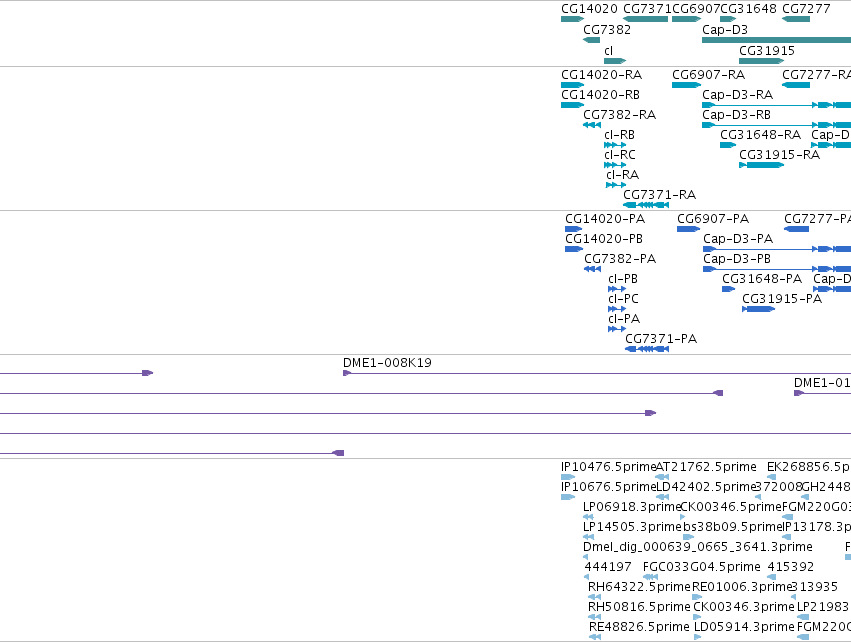The image size is (851, 642).
Task: Select the CG7277 gene feature
Action: (x=796, y=20)
